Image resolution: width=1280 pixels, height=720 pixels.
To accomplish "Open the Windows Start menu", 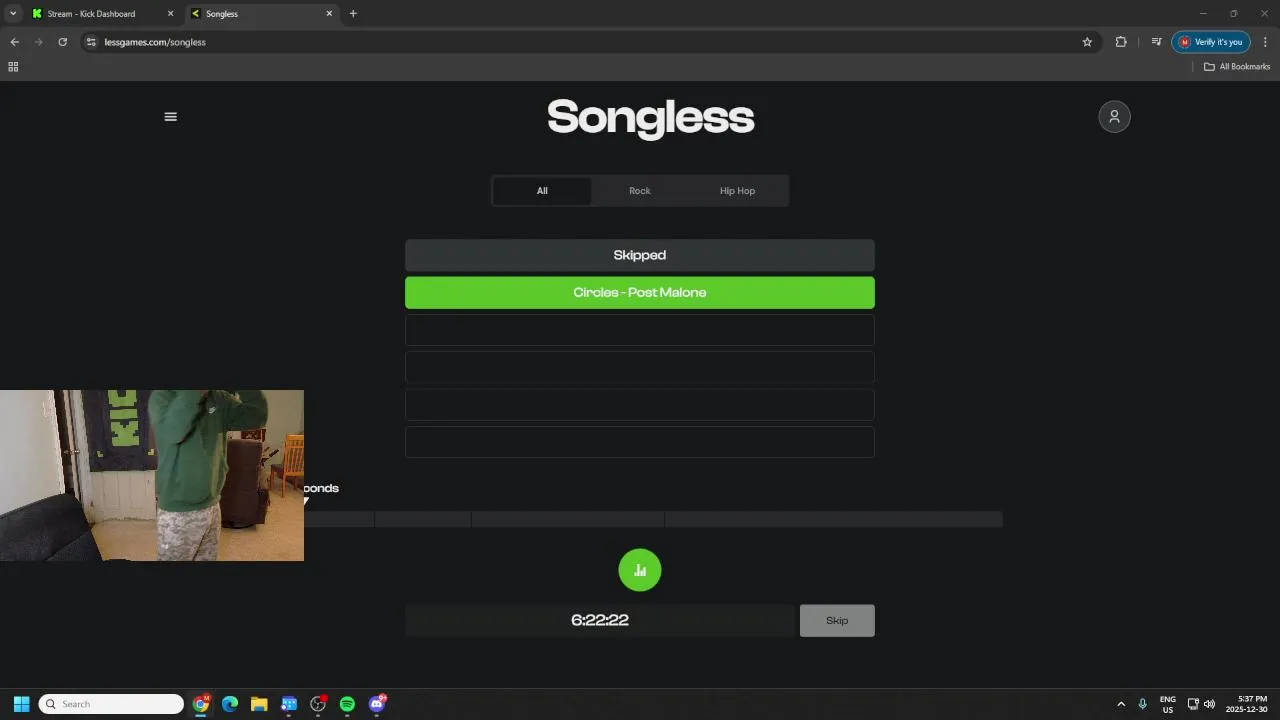I will pyautogui.click(x=21, y=704).
